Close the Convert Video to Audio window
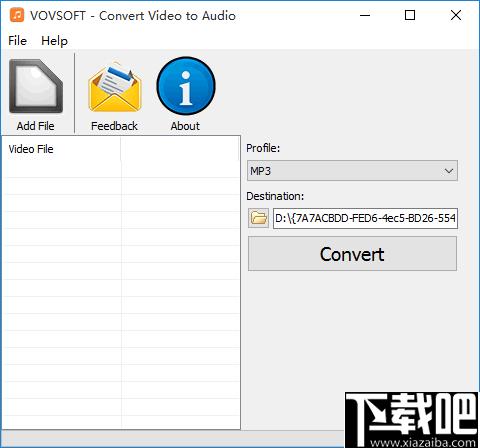The height and width of the screenshot is (448, 480). (x=456, y=15)
